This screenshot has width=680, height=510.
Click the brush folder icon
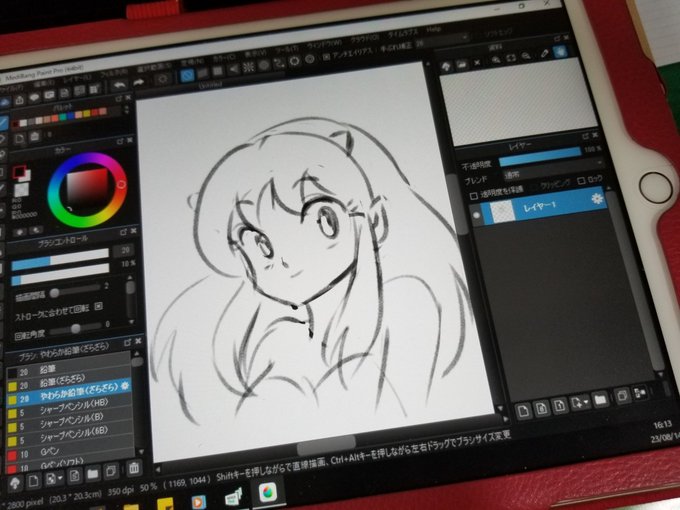tap(93, 474)
